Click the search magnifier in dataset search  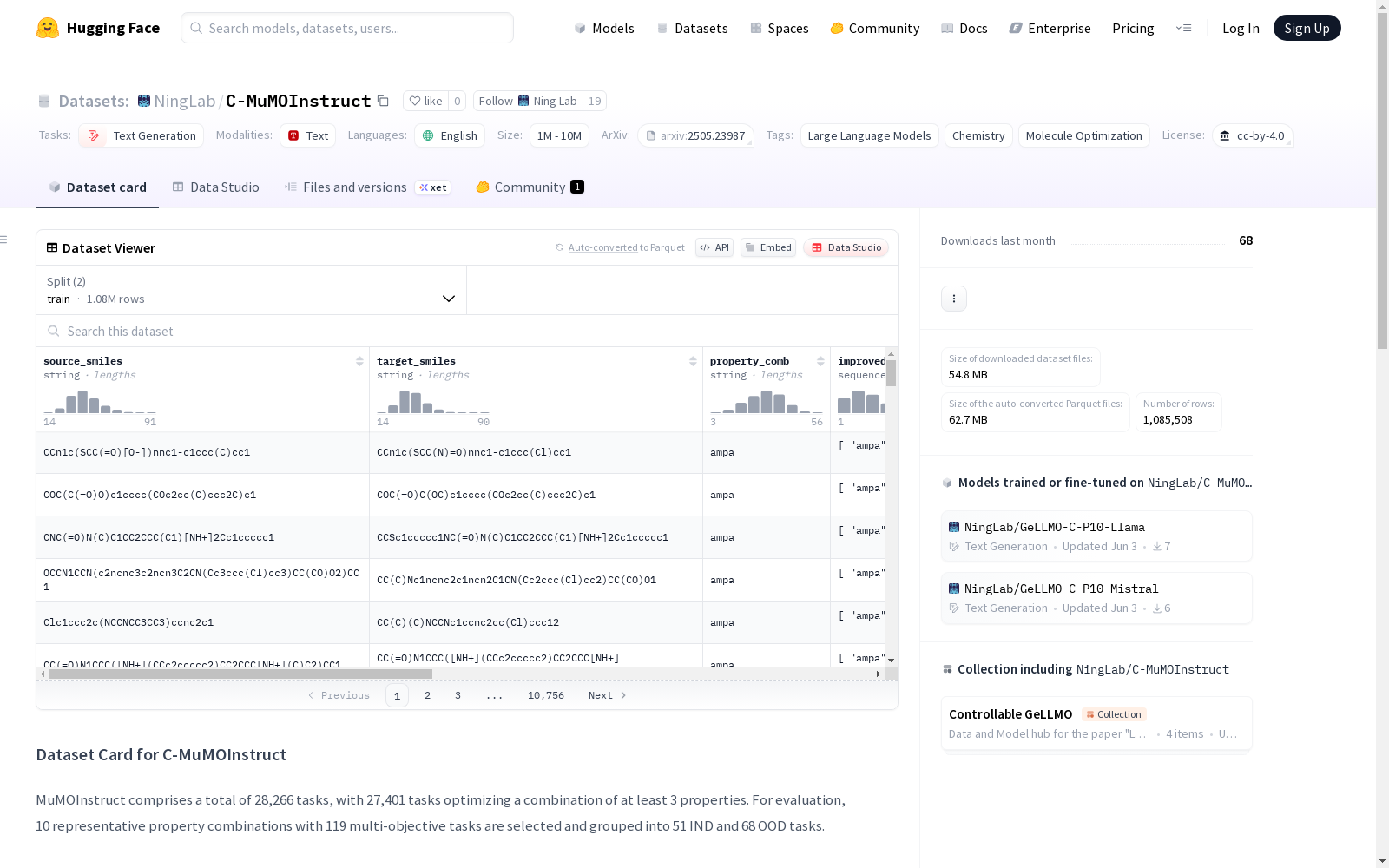click(x=54, y=331)
